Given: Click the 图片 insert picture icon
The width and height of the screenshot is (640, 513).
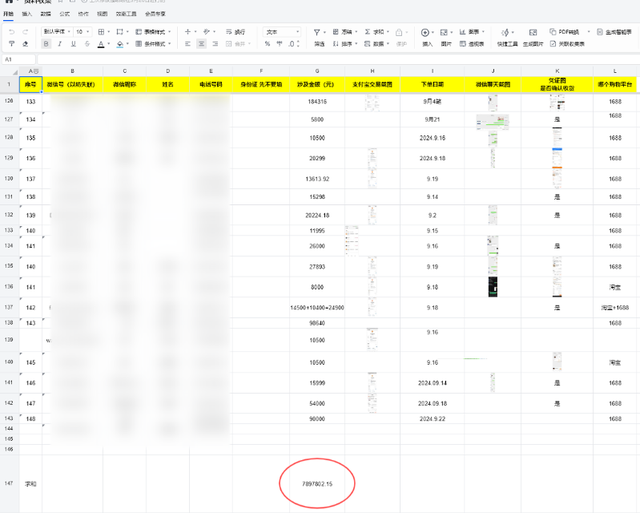Looking at the screenshot, I should [444, 32].
